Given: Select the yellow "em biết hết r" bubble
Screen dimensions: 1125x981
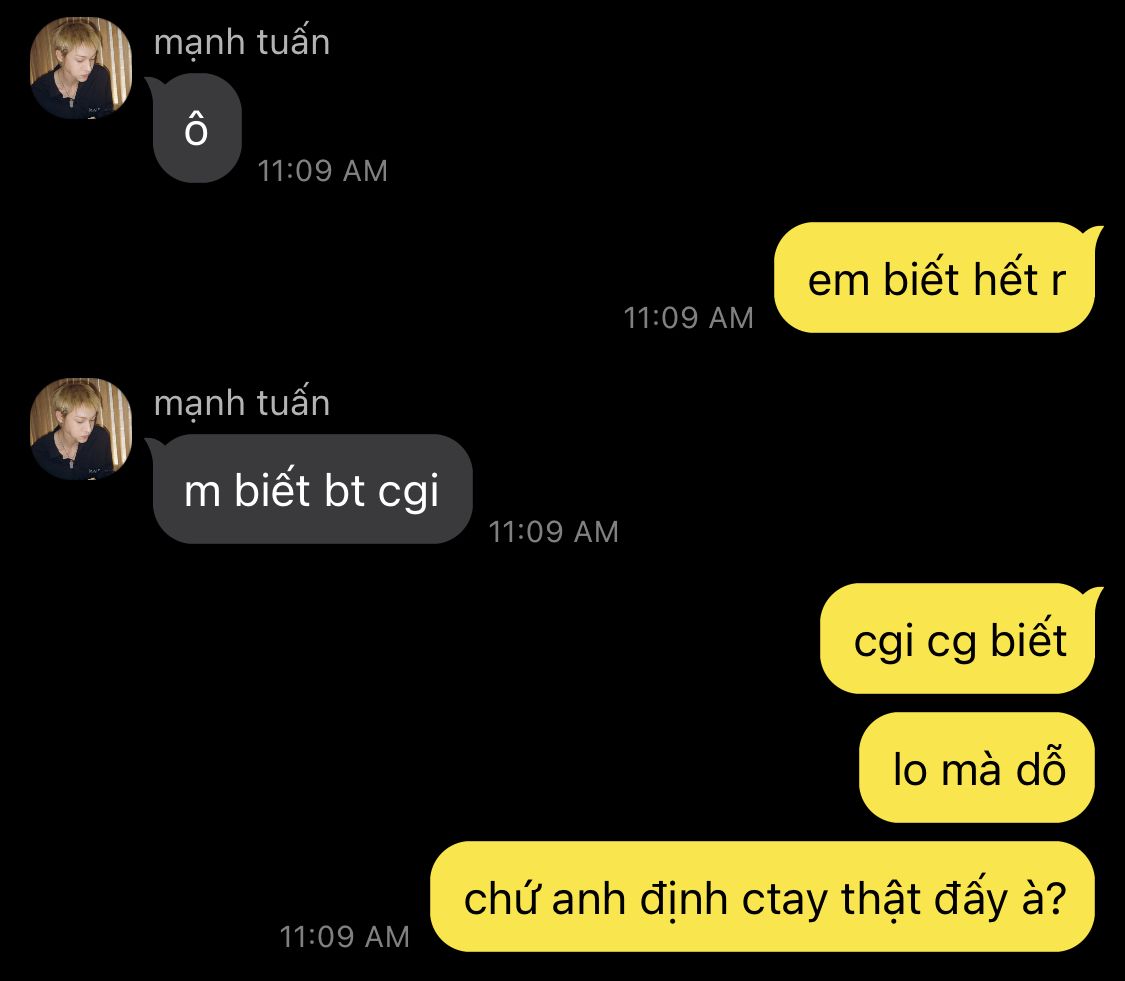Looking at the screenshot, I should point(935,278).
